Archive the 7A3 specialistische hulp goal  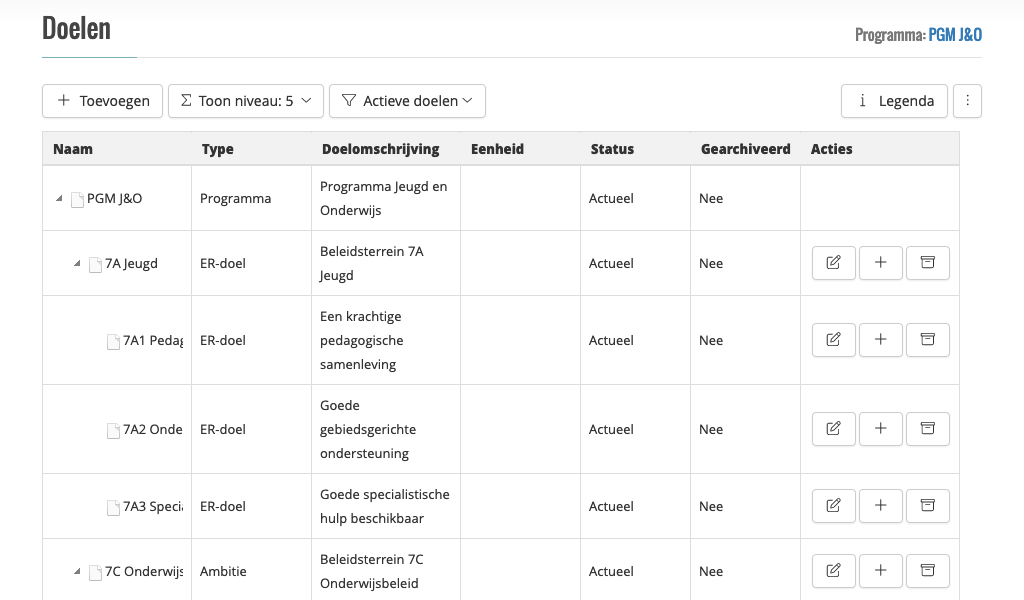pos(927,505)
